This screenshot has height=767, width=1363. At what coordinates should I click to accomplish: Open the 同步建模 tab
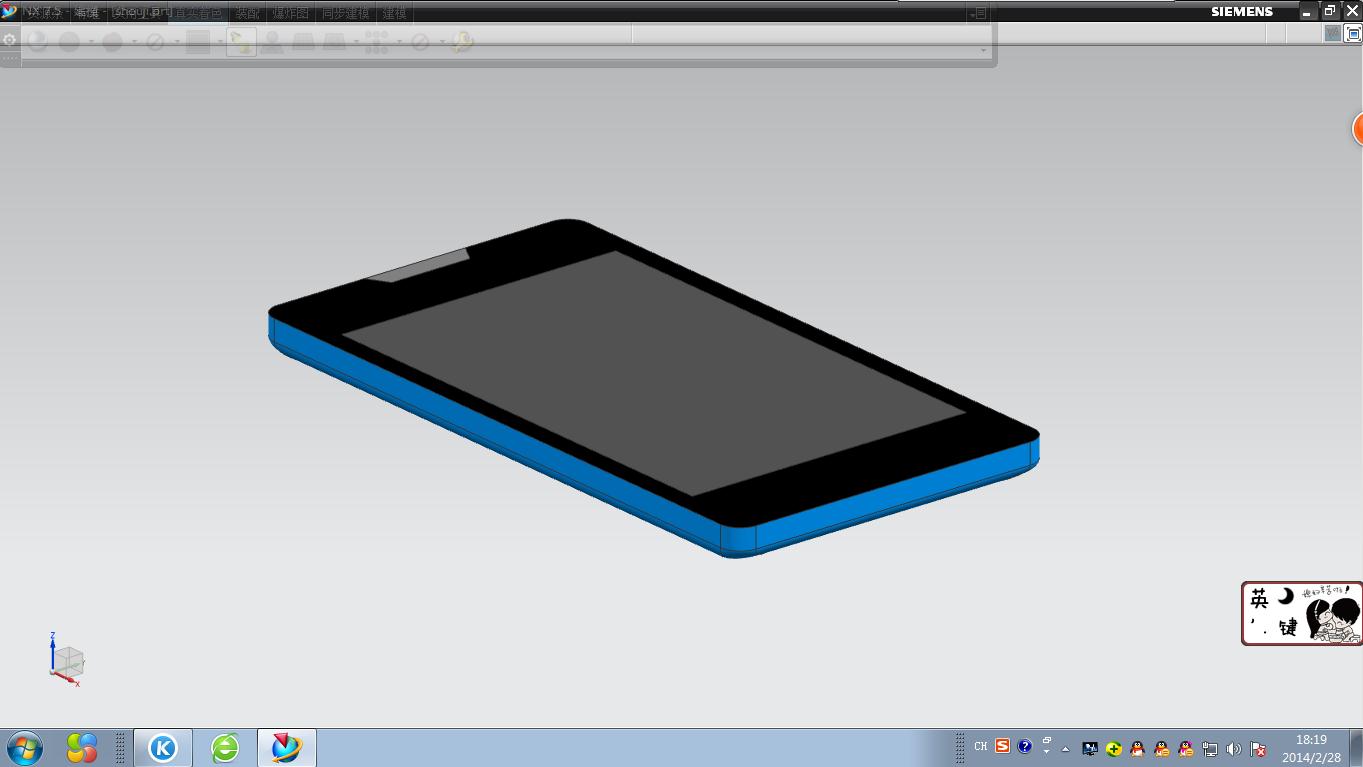tap(345, 13)
